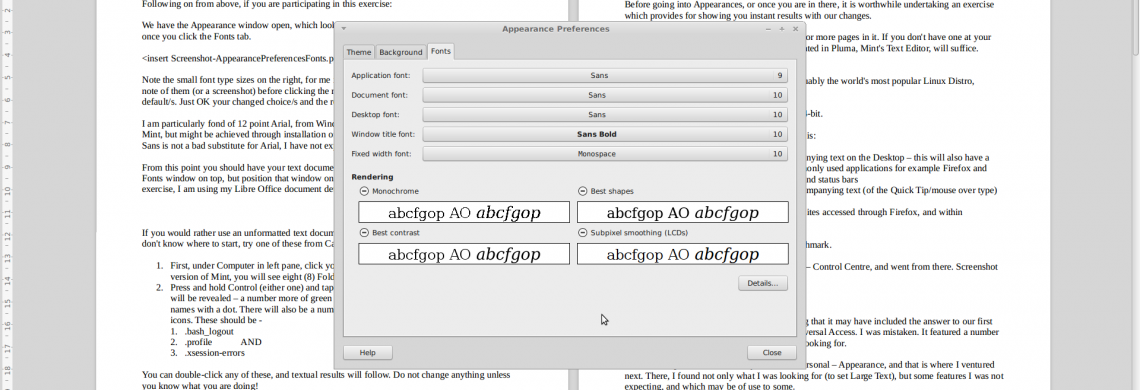This screenshot has height=390, width=1140.
Task: Open Fixed width font chooser (Monospace)
Action: tap(605, 154)
